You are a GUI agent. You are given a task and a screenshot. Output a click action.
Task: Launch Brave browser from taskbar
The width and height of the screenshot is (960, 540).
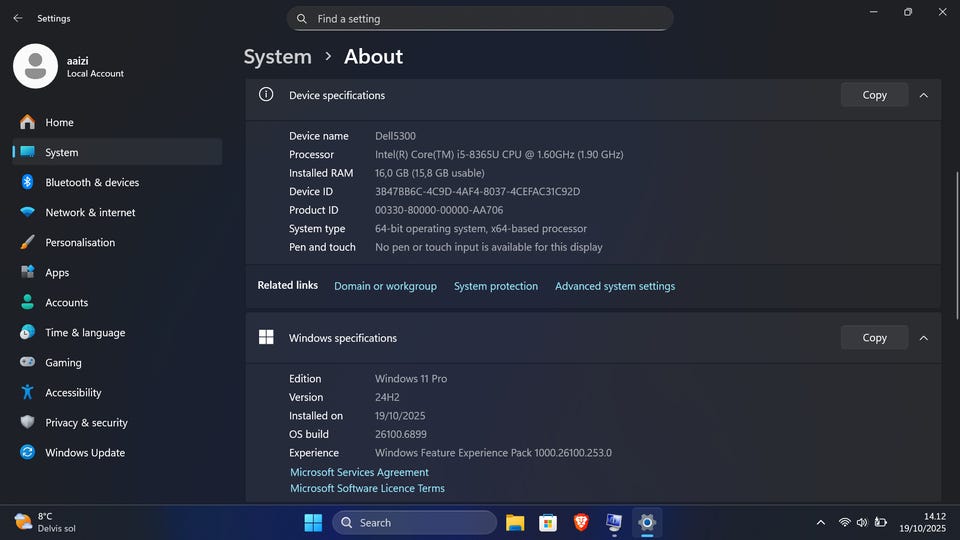tap(581, 522)
